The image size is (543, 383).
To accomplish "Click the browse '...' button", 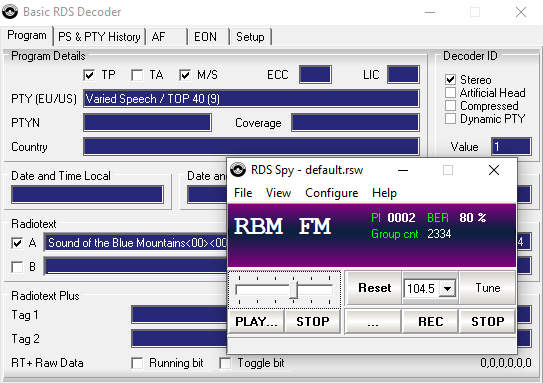I will (x=373, y=321).
